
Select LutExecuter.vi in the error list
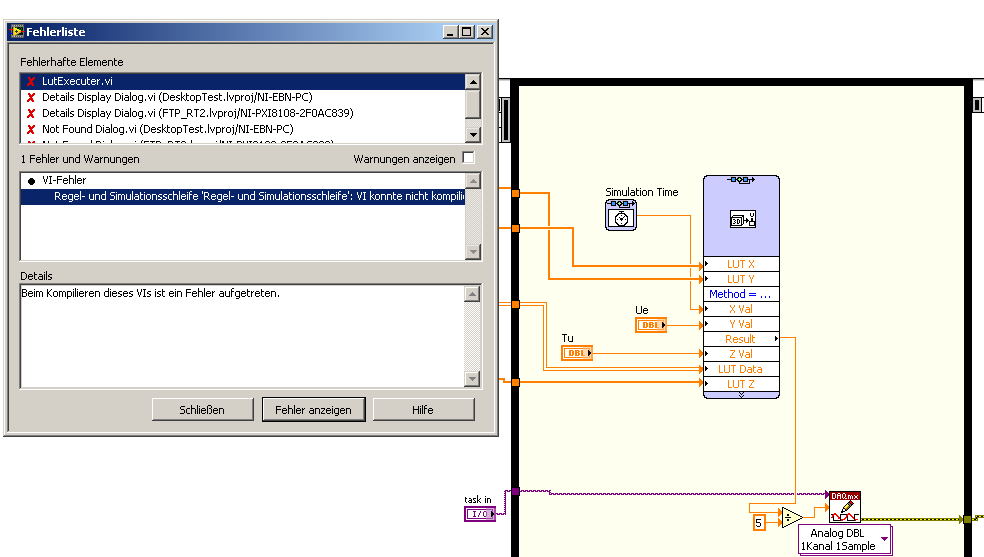(77, 81)
